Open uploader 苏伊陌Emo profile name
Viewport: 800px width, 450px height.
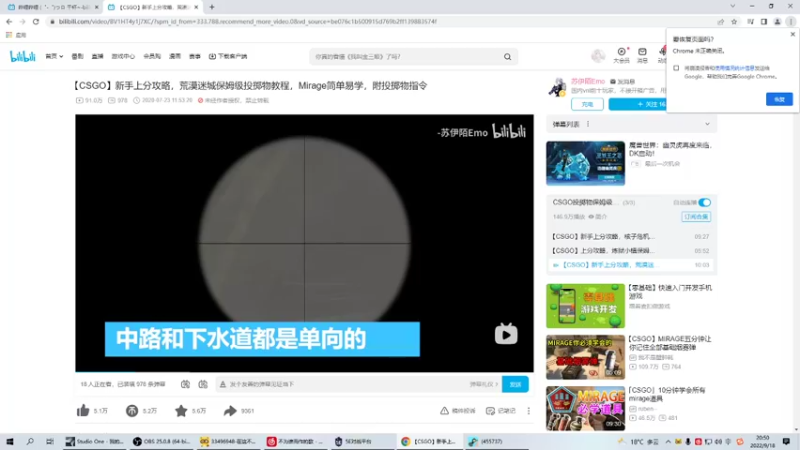(x=588, y=81)
